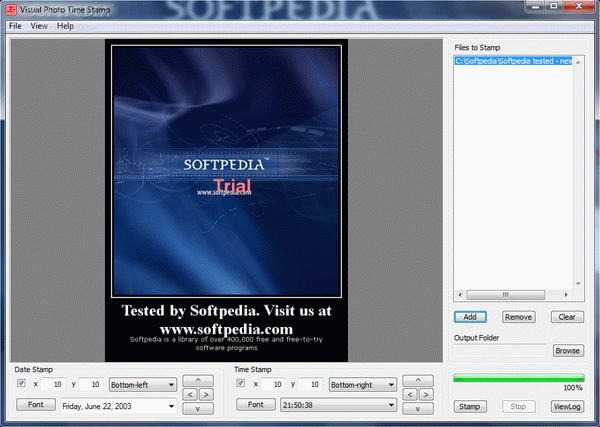Click the green progress bar

[x=517, y=378]
